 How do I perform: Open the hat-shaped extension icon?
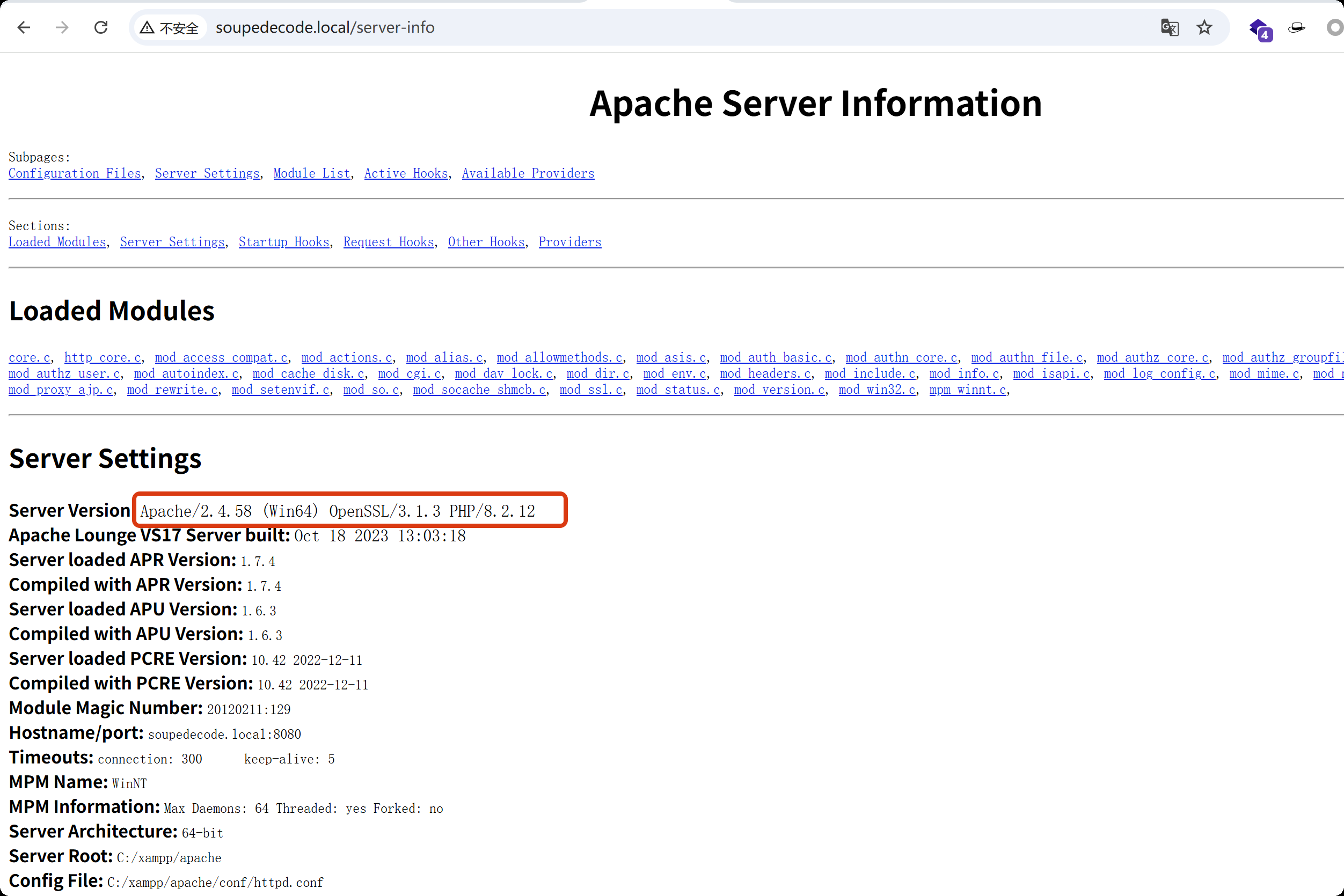pos(1296,27)
